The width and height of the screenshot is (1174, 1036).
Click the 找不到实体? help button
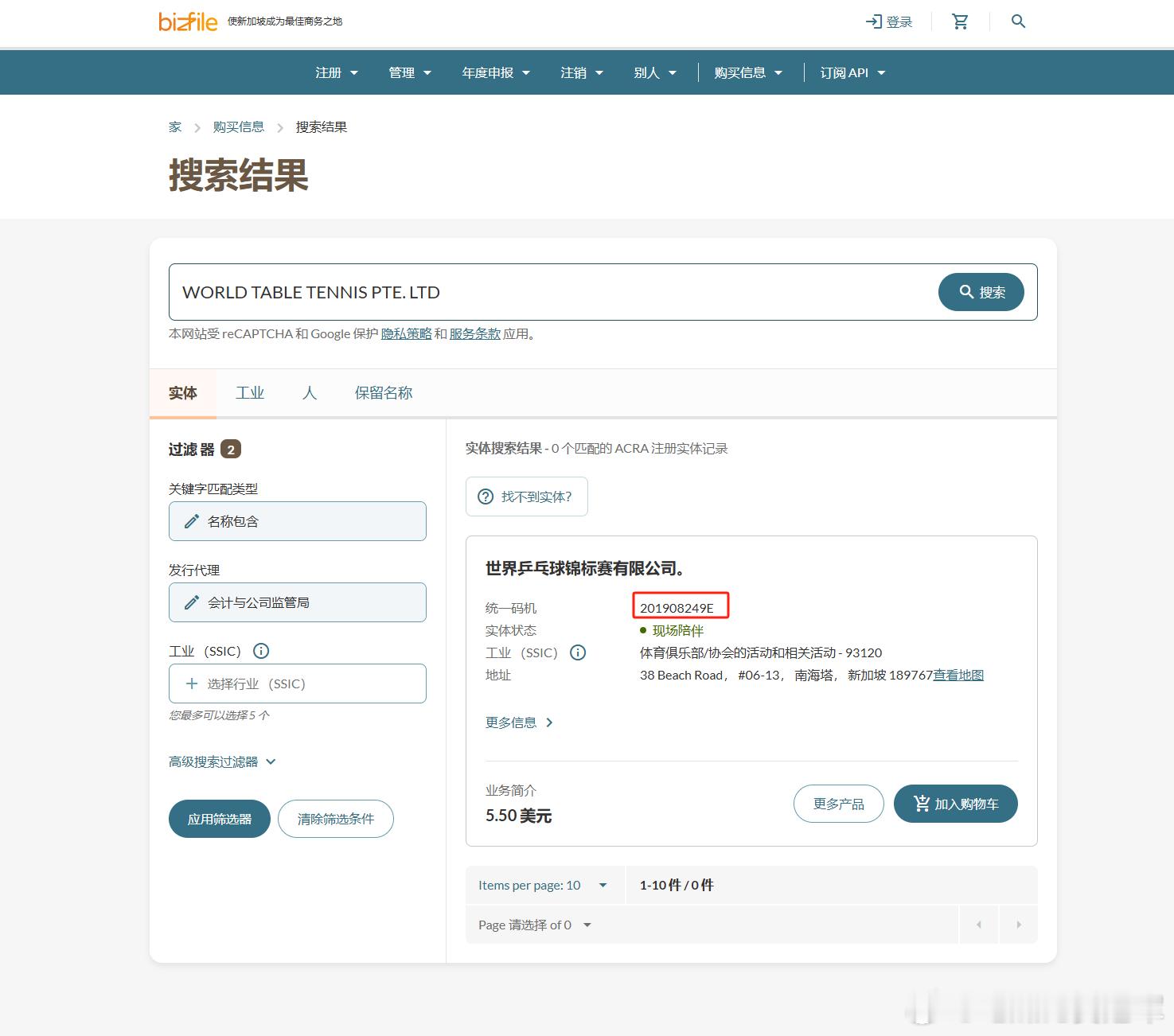coord(527,497)
